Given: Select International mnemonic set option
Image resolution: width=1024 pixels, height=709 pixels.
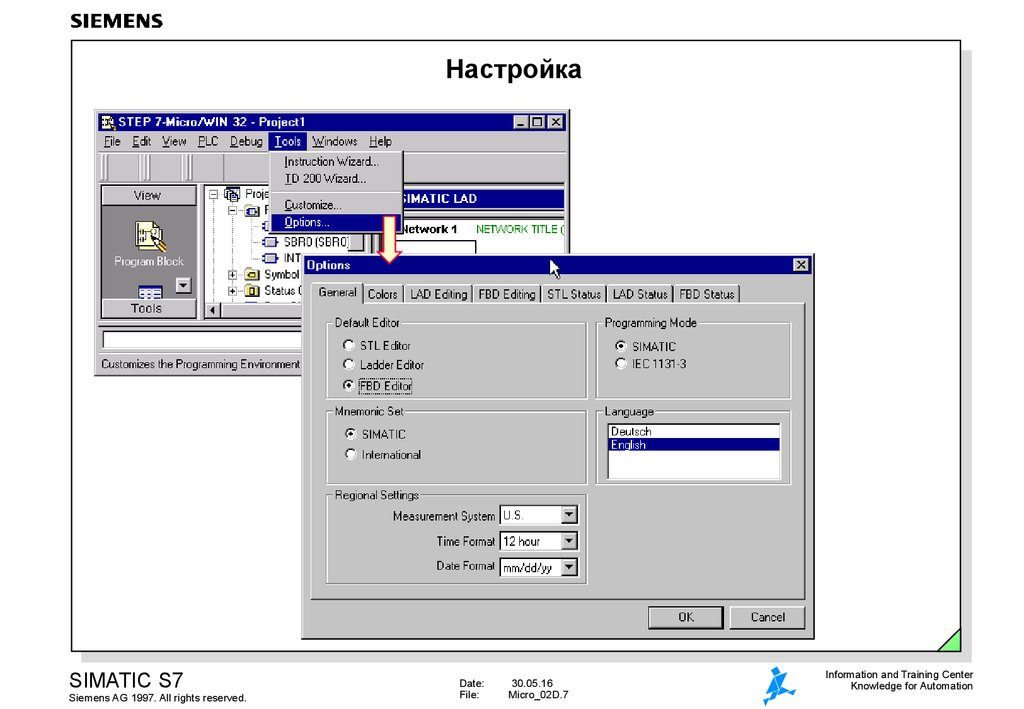Looking at the screenshot, I should tap(351, 454).
